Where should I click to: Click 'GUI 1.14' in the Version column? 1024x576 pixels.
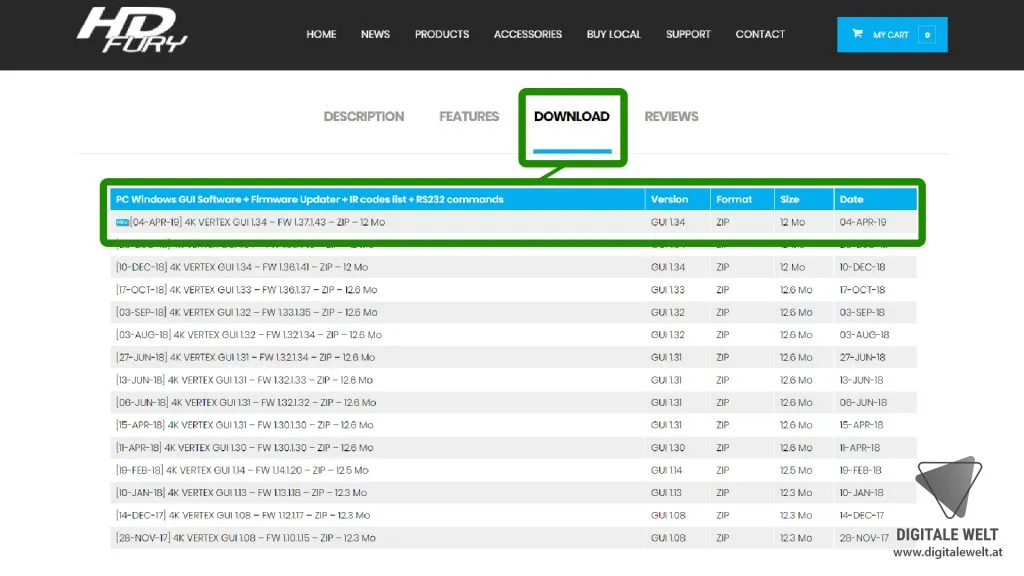(x=666, y=470)
